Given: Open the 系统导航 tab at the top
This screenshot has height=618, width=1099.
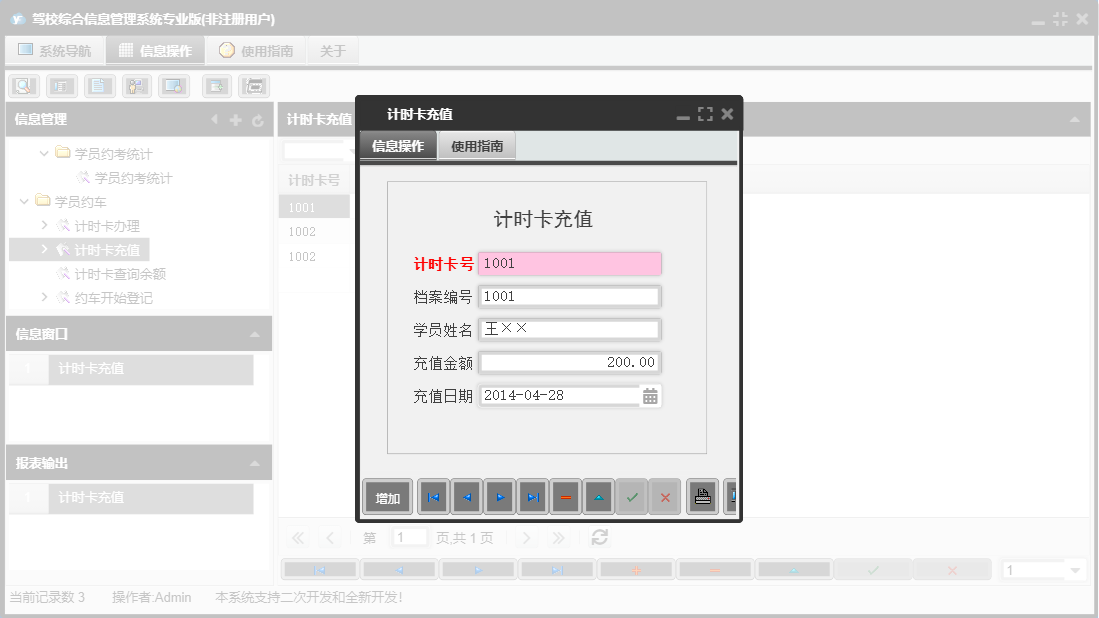Looking at the screenshot, I should pyautogui.click(x=55, y=49).
